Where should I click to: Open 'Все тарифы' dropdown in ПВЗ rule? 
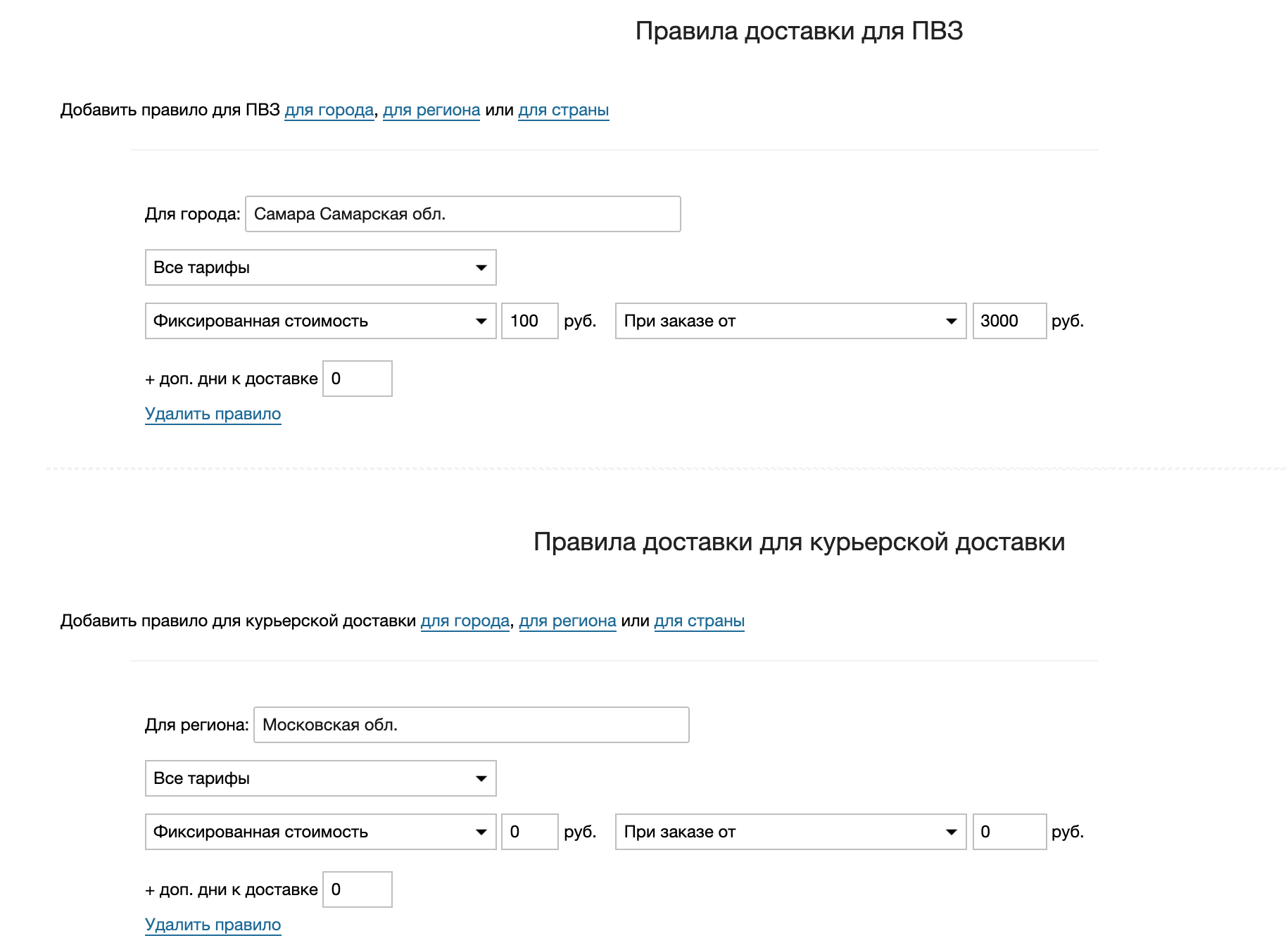(x=320, y=267)
